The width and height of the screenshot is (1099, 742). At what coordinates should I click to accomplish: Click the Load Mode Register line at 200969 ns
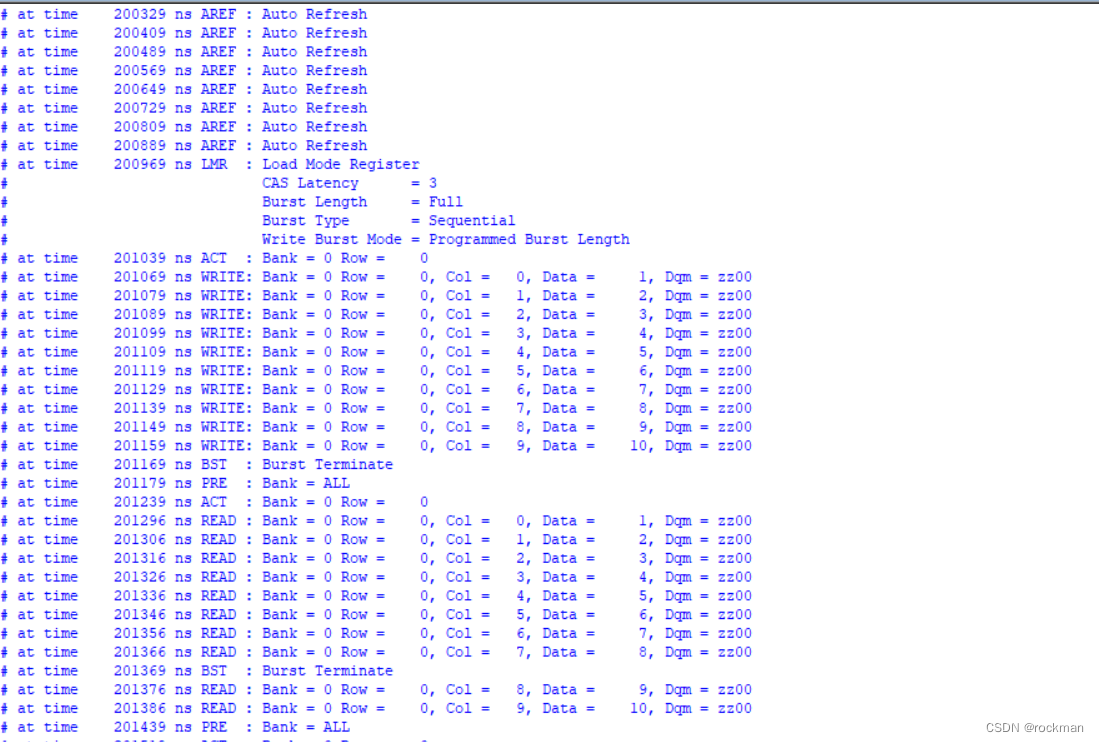[x=210, y=165]
